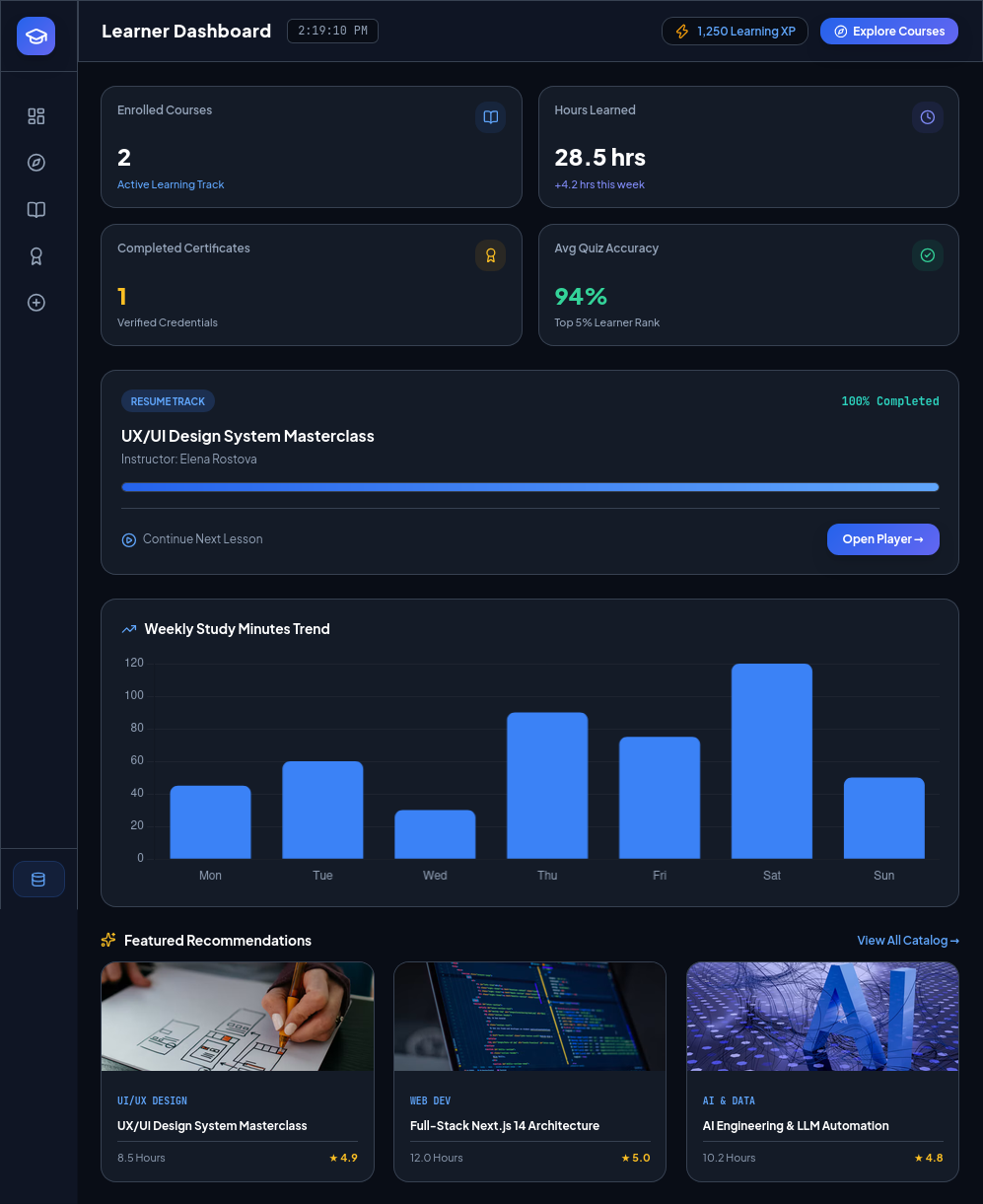The image size is (983, 1204).
Task: Open the AI Engineering & LLM Automation thumbnail
Action: click(x=823, y=1017)
